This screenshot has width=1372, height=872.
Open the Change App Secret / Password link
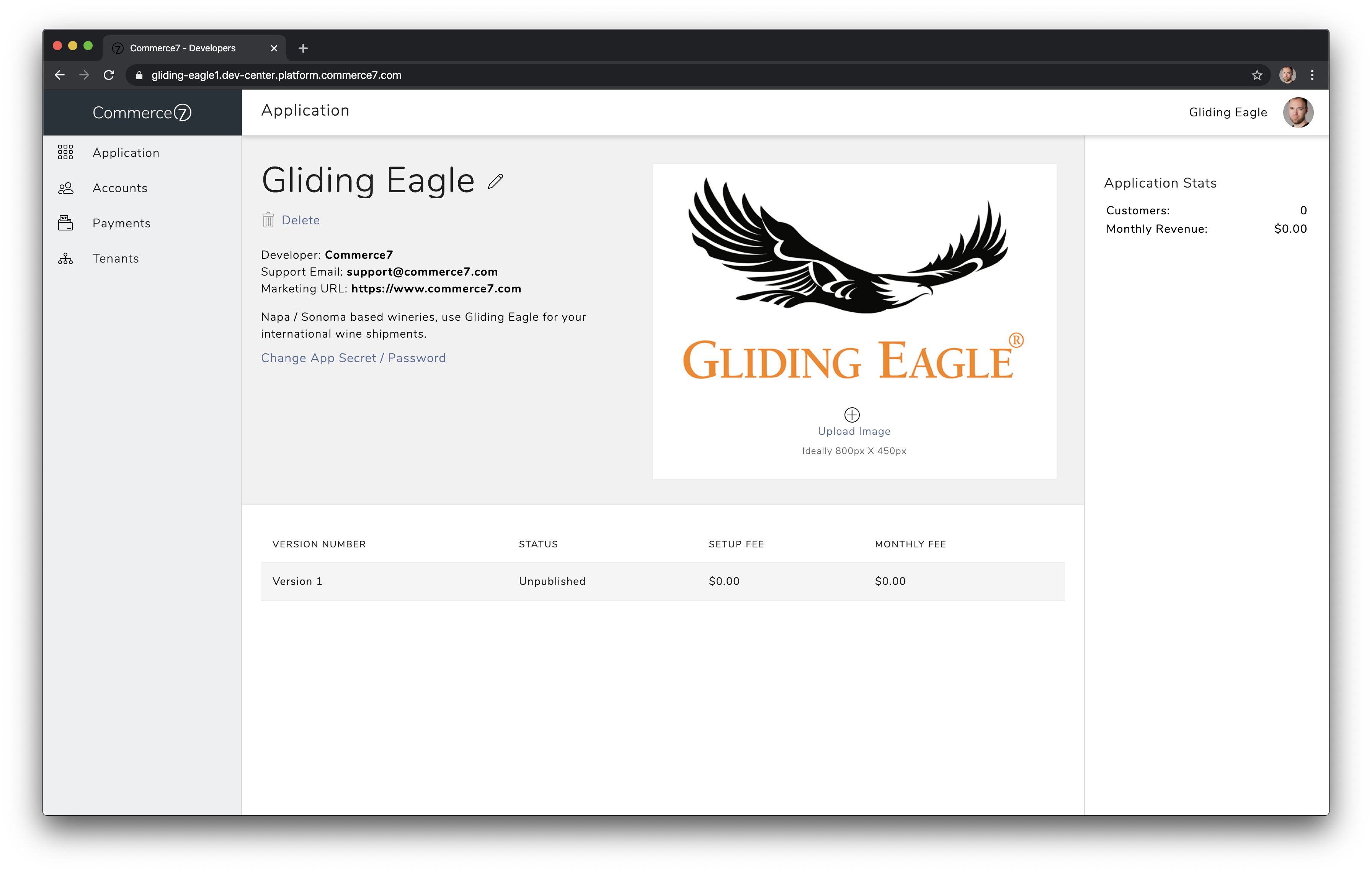[x=353, y=358]
